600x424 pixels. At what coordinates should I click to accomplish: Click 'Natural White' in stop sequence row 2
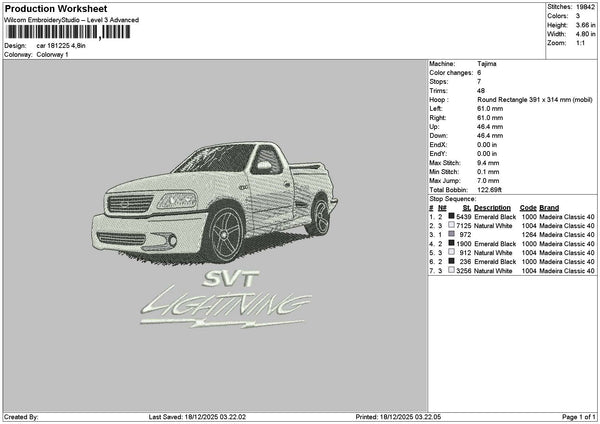(493, 226)
